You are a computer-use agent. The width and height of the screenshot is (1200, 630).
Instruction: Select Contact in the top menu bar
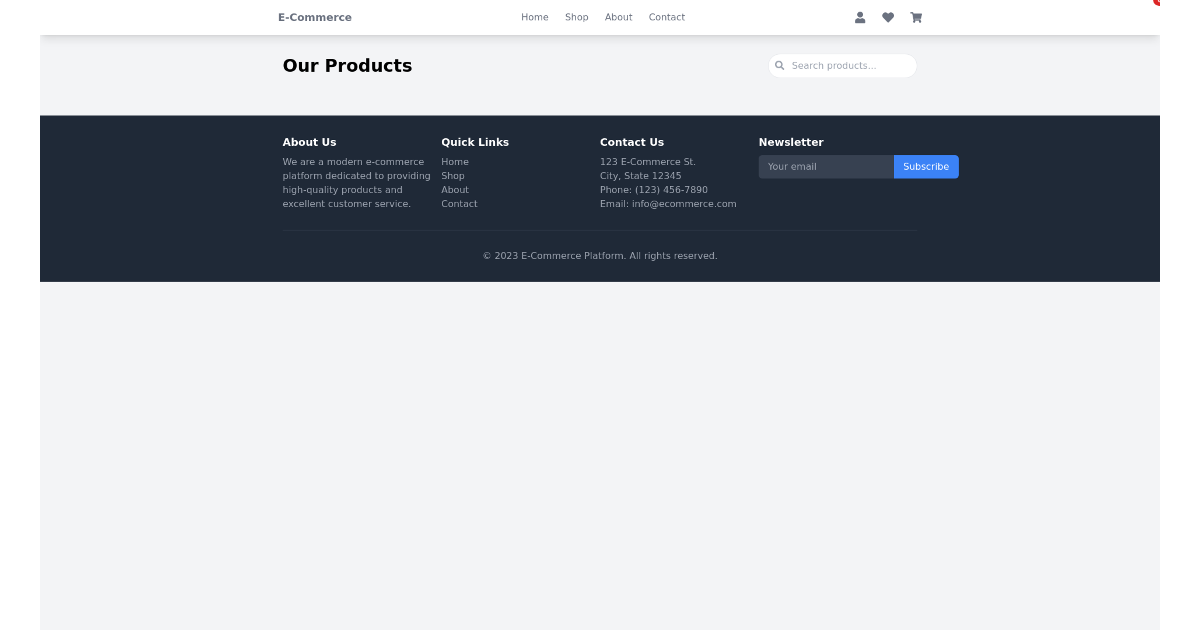[x=667, y=17]
